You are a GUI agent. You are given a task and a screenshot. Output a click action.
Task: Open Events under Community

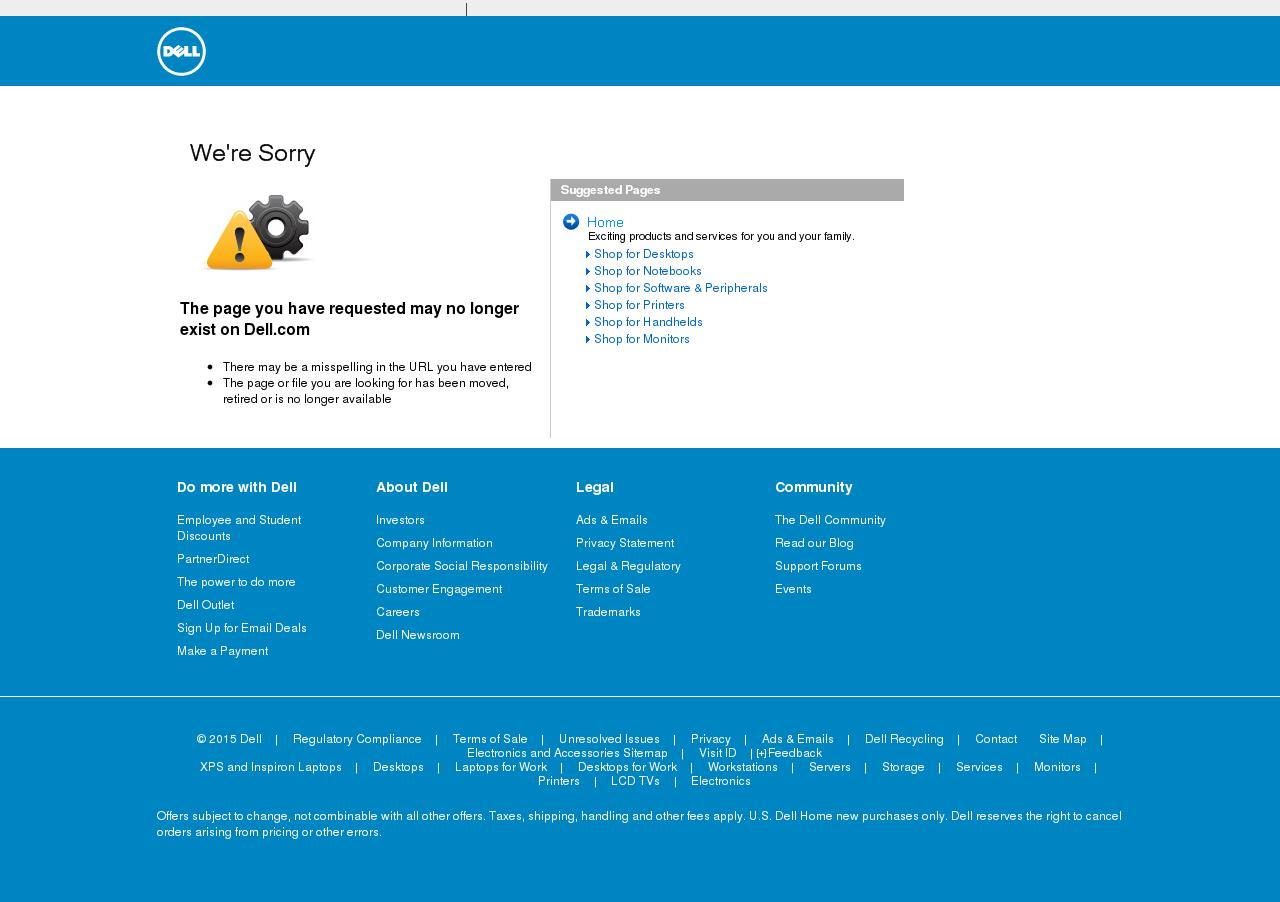coord(793,589)
